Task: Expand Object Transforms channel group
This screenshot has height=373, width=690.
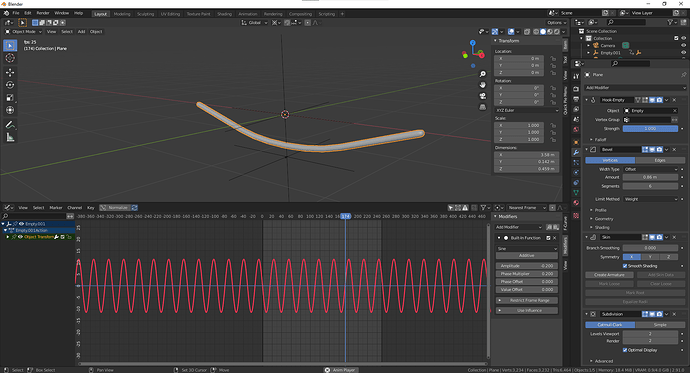Action: 7,237
